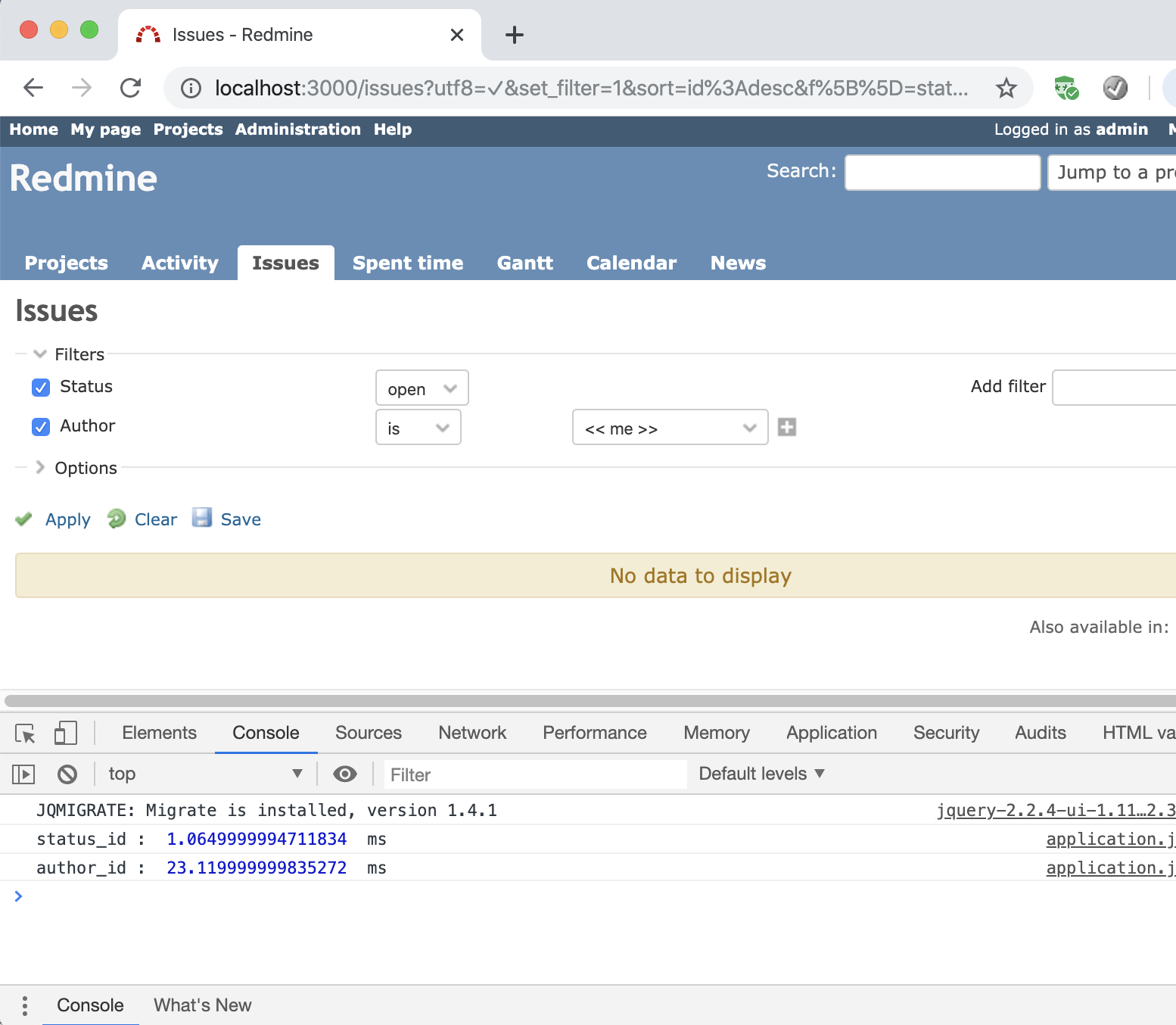This screenshot has width=1176, height=1025.
Task: Open the author value dropdown showing me
Action: pyautogui.click(x=670, y=428)
